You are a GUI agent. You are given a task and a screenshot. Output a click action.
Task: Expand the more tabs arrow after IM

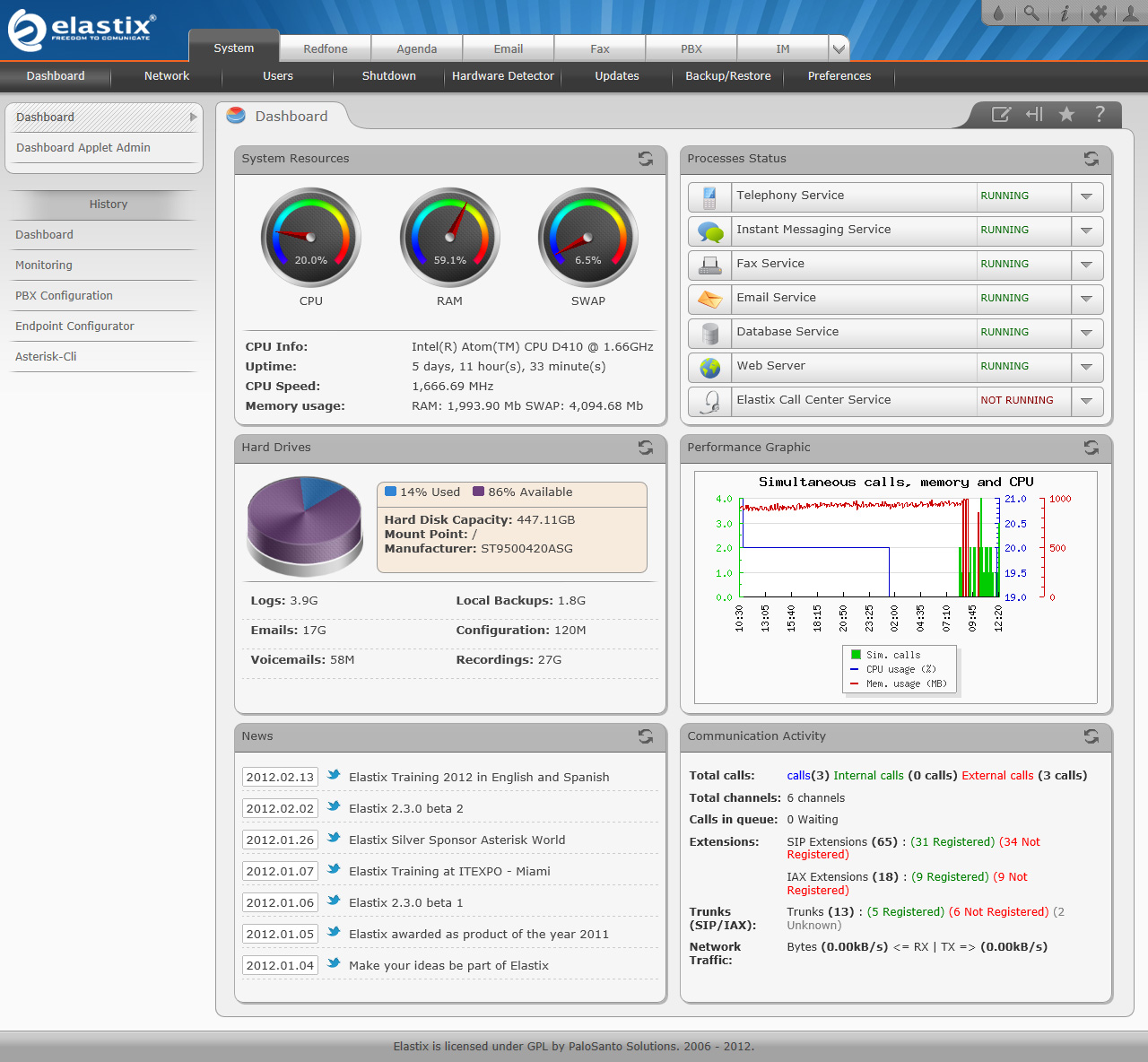(x=838, y=49)
